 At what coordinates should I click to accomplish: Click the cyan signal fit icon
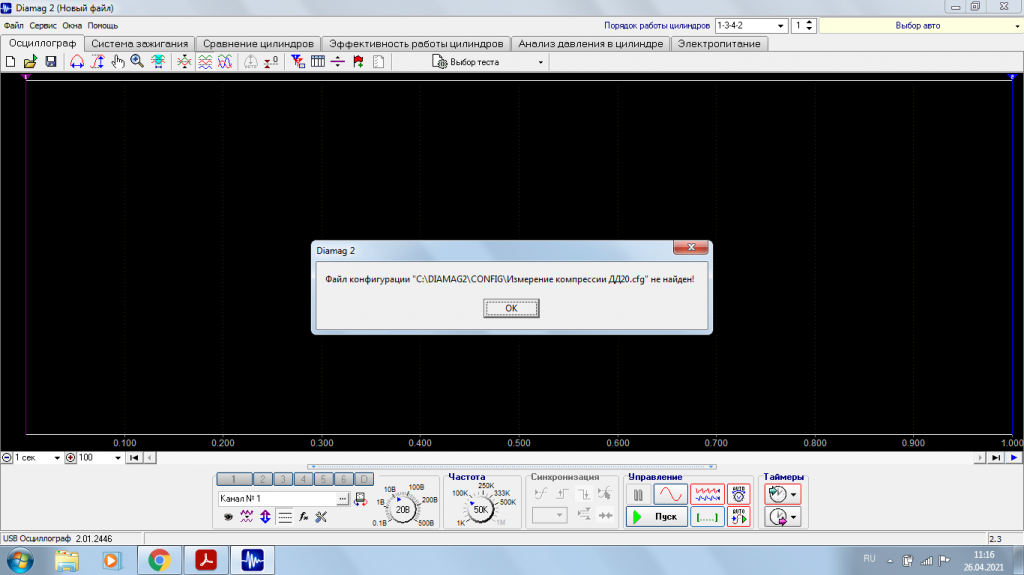157,61
